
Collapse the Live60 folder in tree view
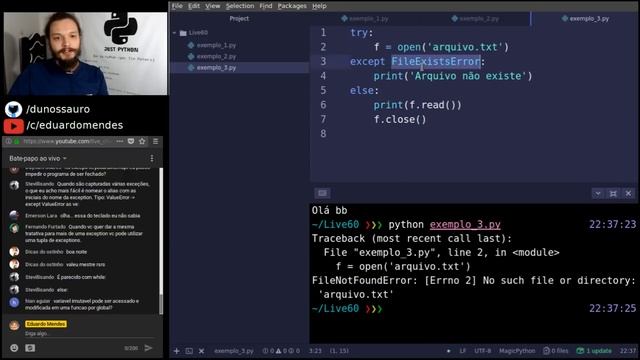point(174,33)
